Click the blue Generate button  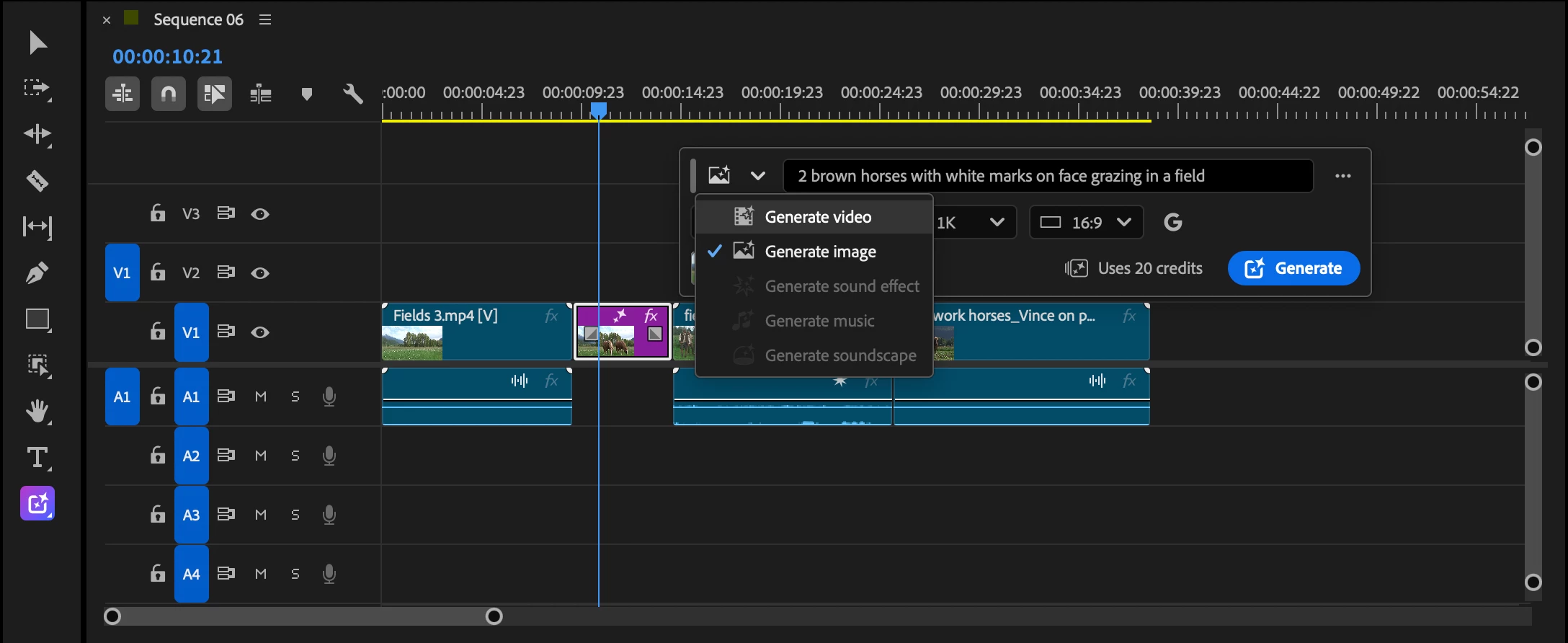point(1293,268)
